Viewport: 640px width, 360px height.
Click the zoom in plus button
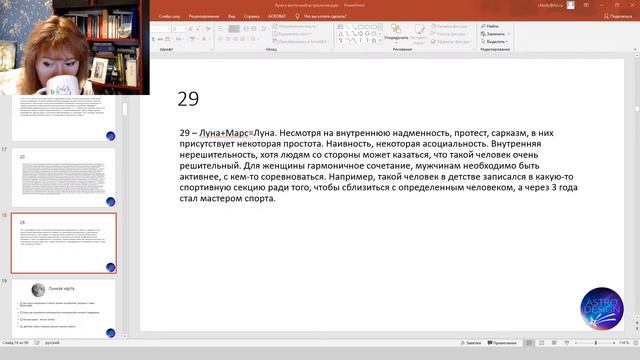[x=614, y=343]
